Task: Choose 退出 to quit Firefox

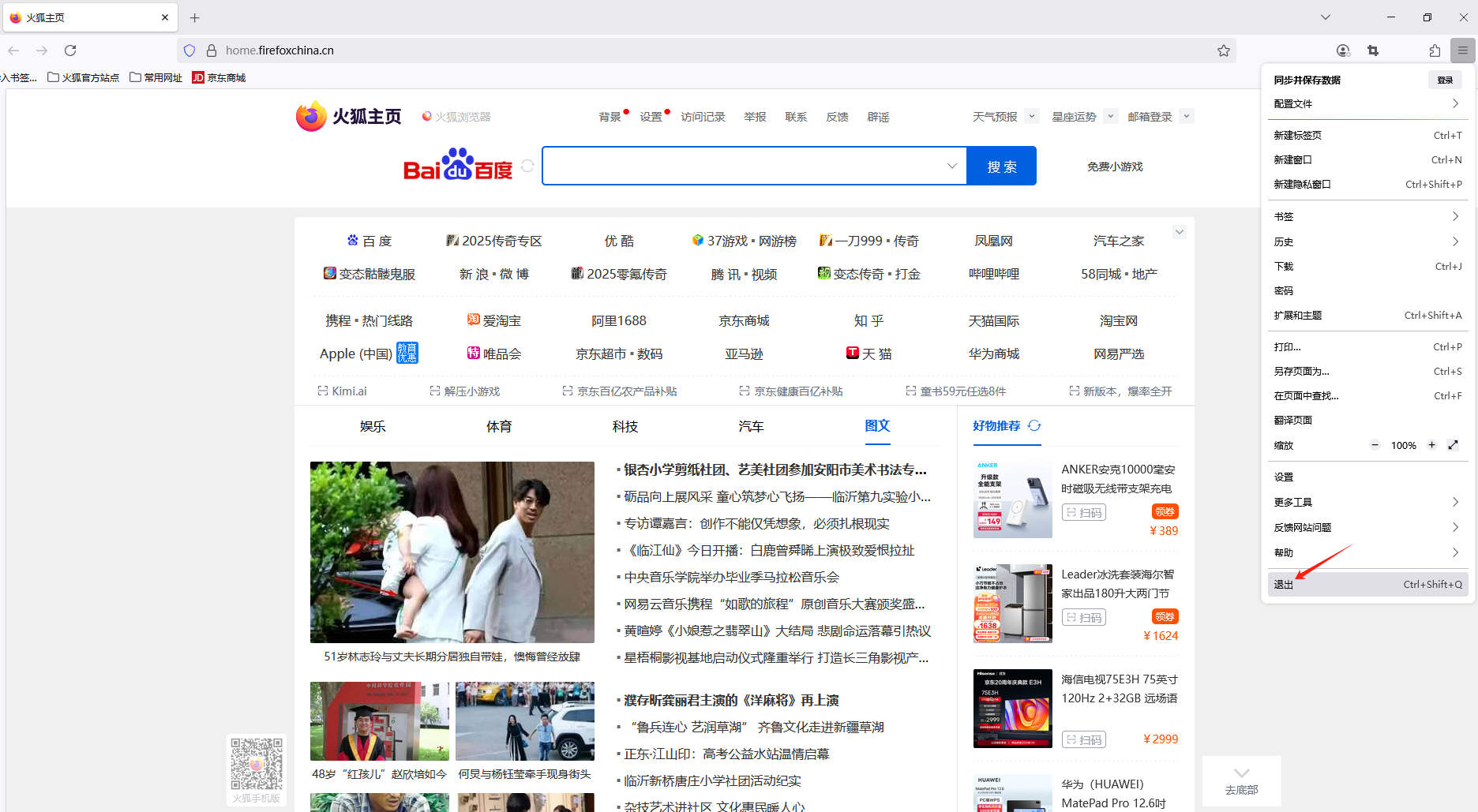Action: pyautogui.click(x=1367, y=584)
